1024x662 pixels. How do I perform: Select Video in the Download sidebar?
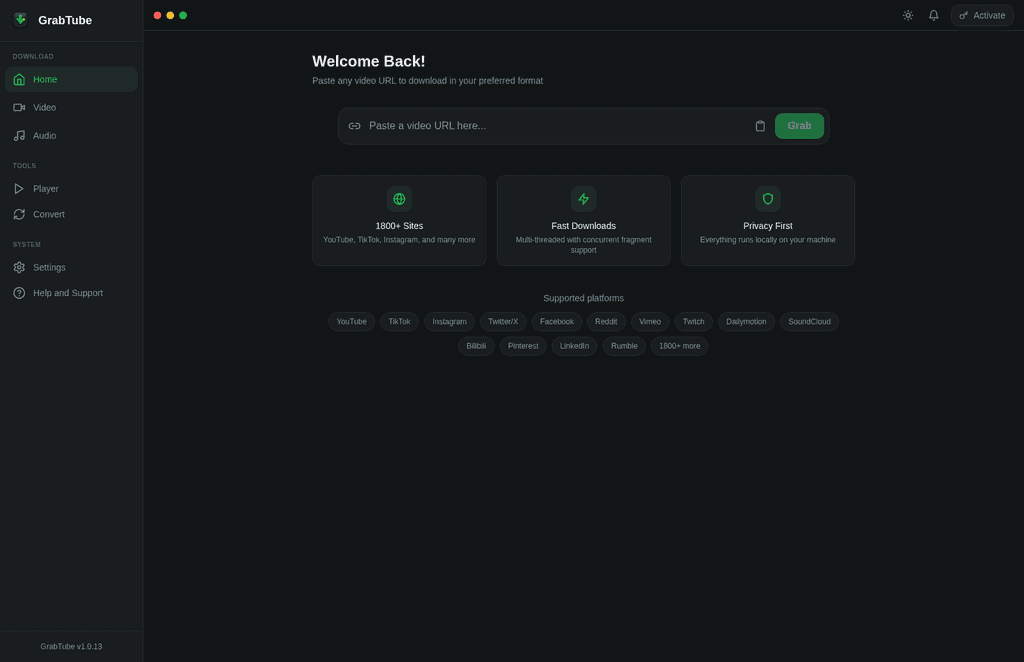pos(44,107)
